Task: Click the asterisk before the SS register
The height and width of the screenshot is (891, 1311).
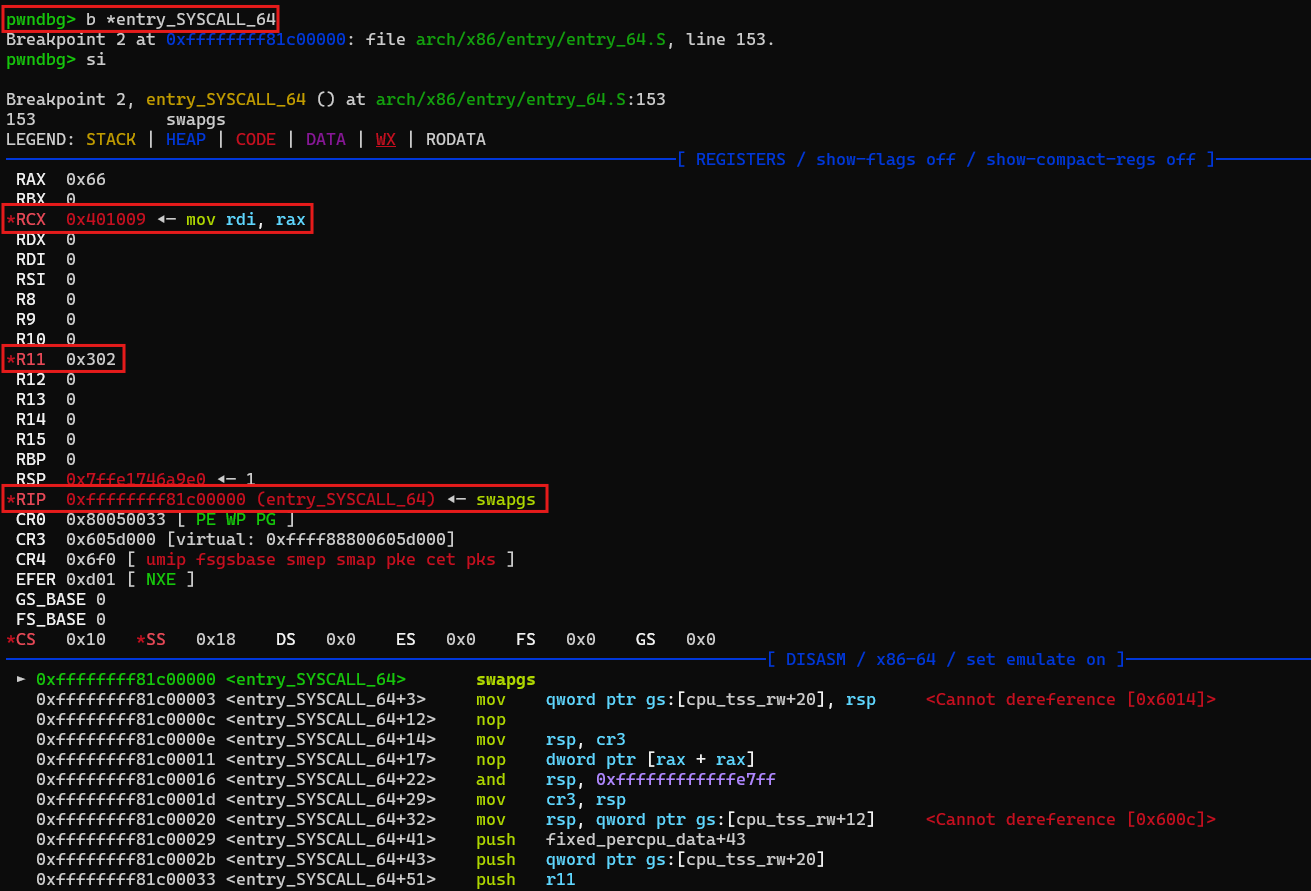Action: (141, 640)
